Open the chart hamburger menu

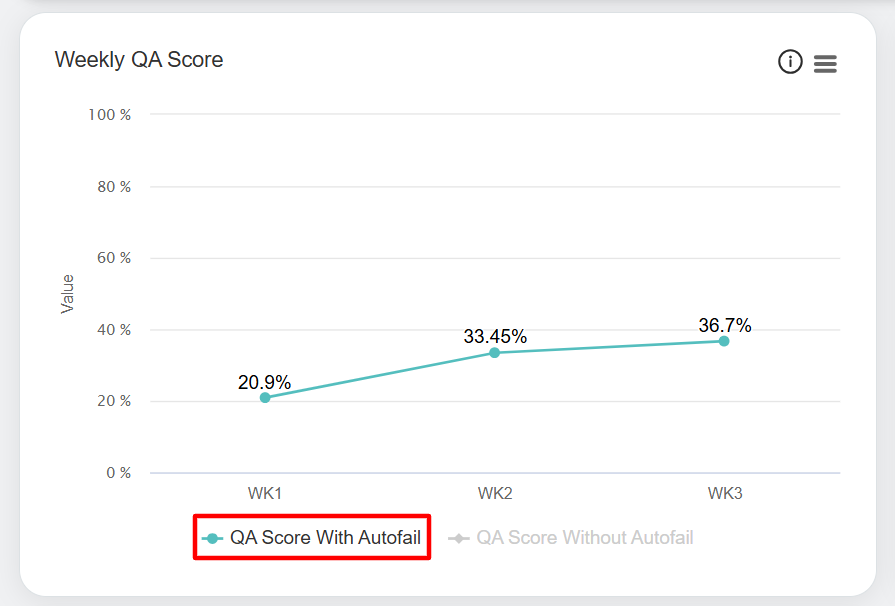[x=825, y=63]
